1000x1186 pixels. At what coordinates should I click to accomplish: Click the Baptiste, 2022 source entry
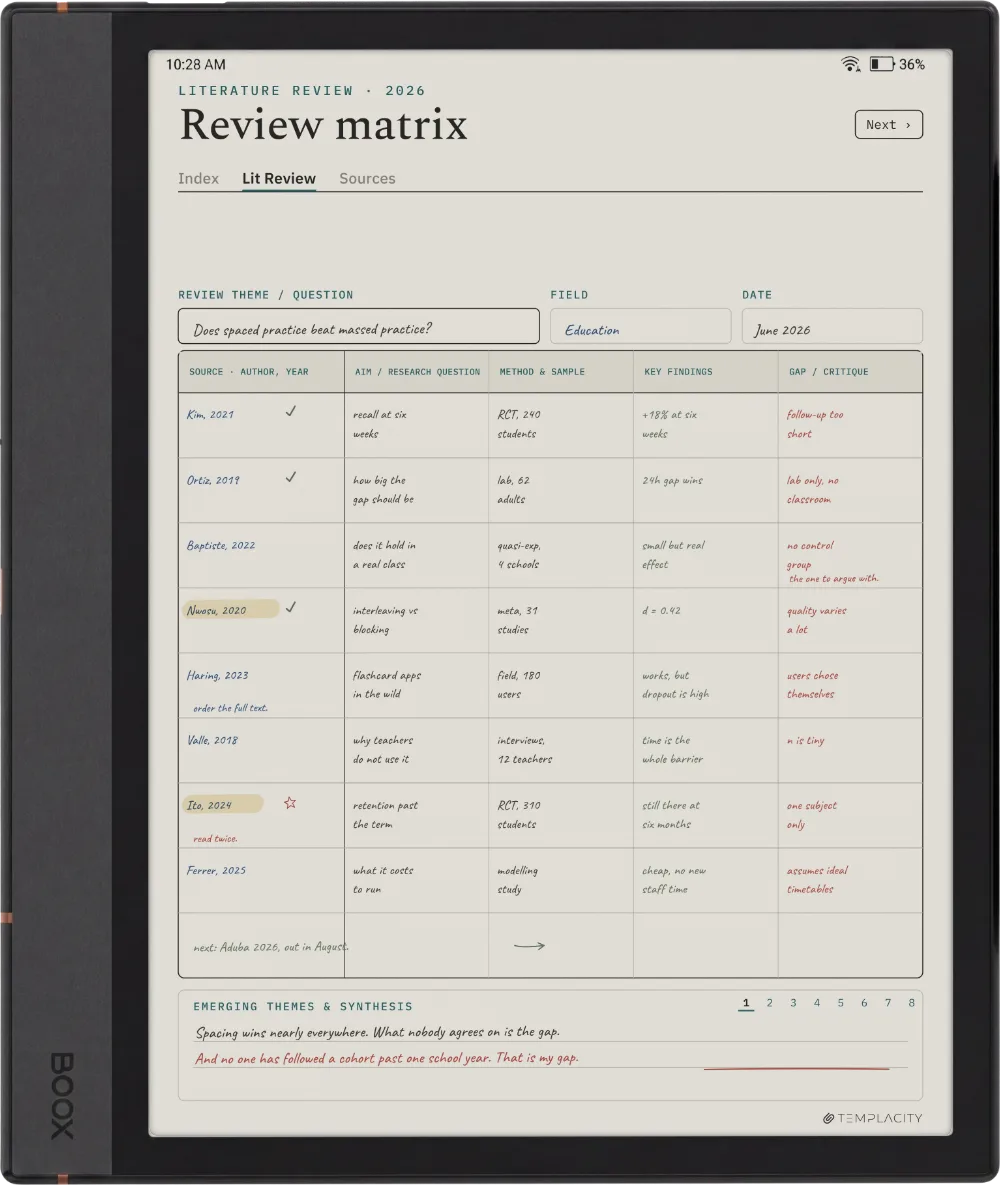(221, 545)
